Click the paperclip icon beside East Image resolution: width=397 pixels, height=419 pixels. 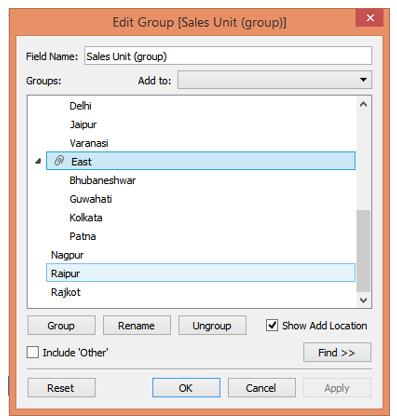[x=59, y=161]
